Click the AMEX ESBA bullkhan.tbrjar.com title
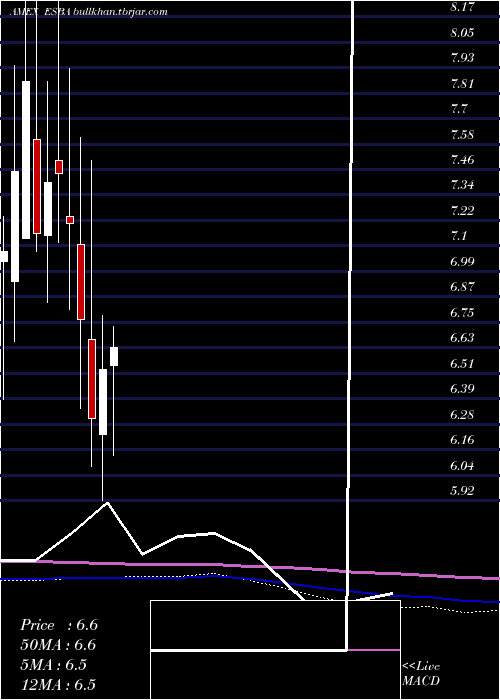The image size is (500, 700). tap(88, 12)
